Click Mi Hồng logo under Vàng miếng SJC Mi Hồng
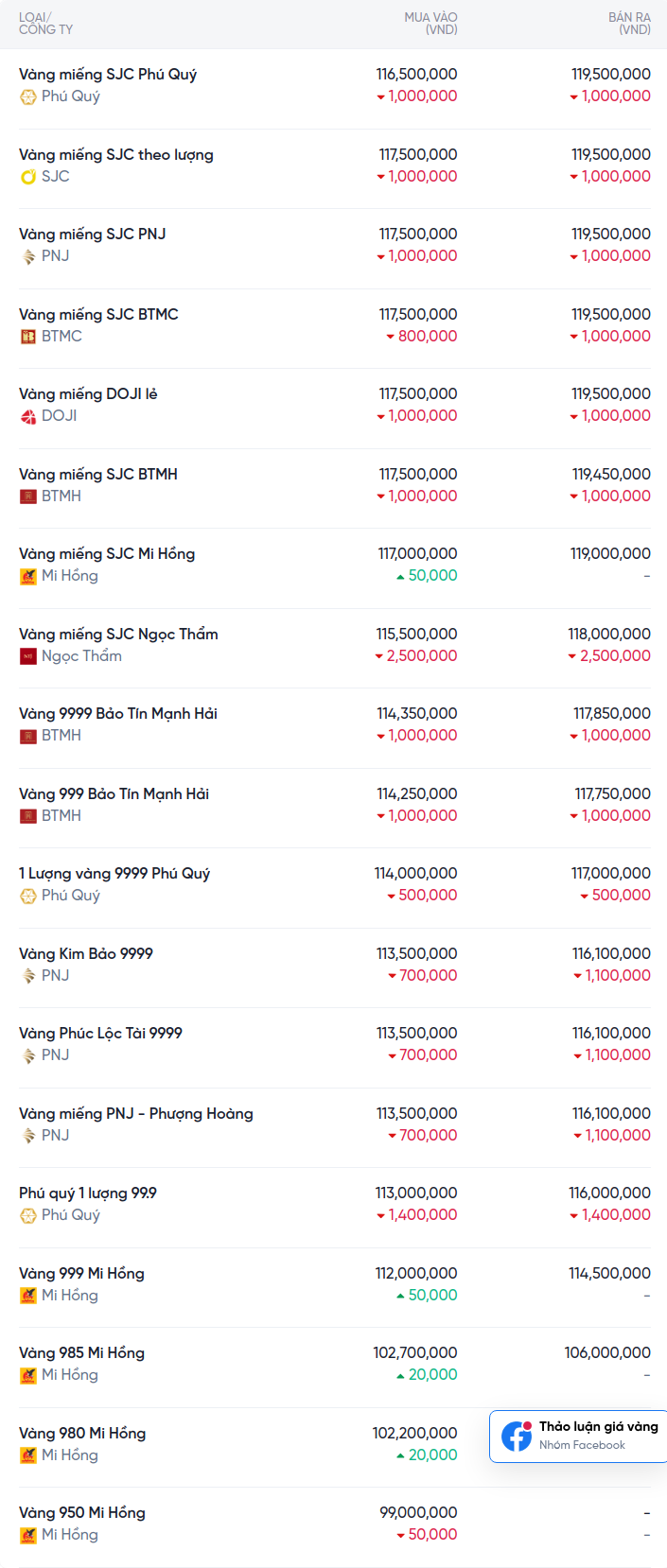Screen dimensions: 667x1568 pos(28,576)
